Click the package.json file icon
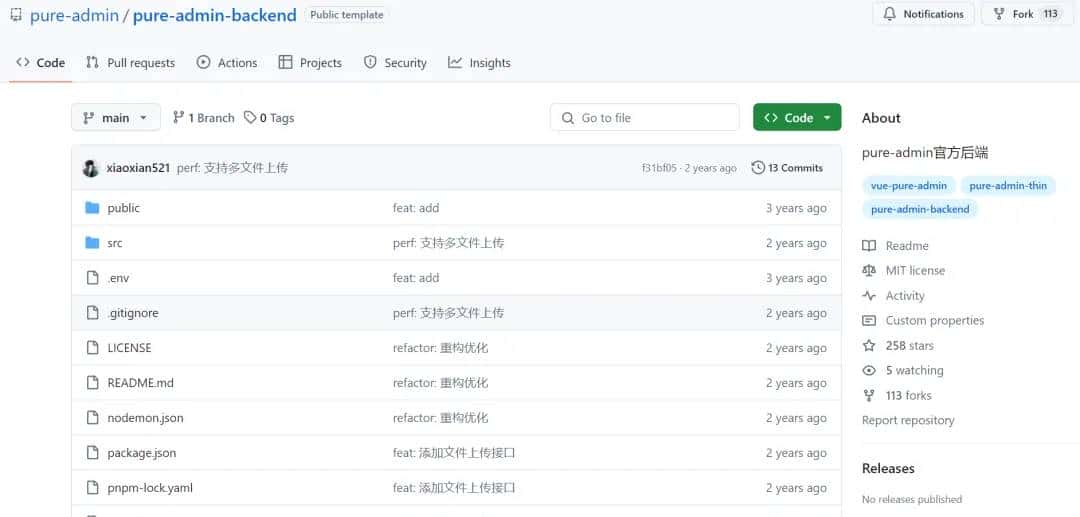 coord(92,453)
